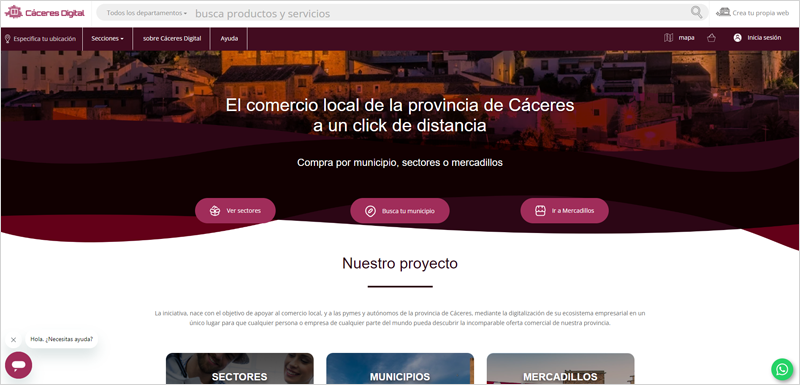Open the Cáceres Digital logo home link

[44, 12]
